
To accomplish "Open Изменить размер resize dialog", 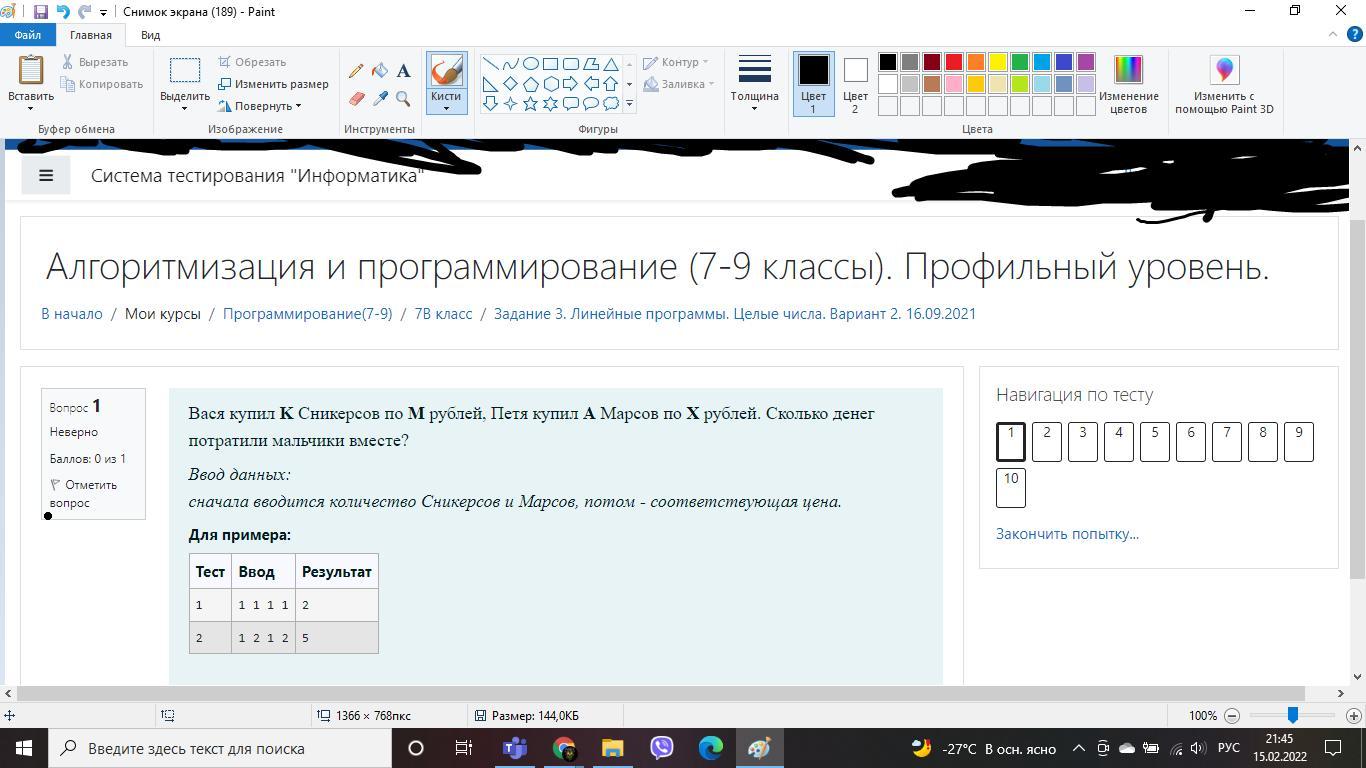I will pos(273,84).
